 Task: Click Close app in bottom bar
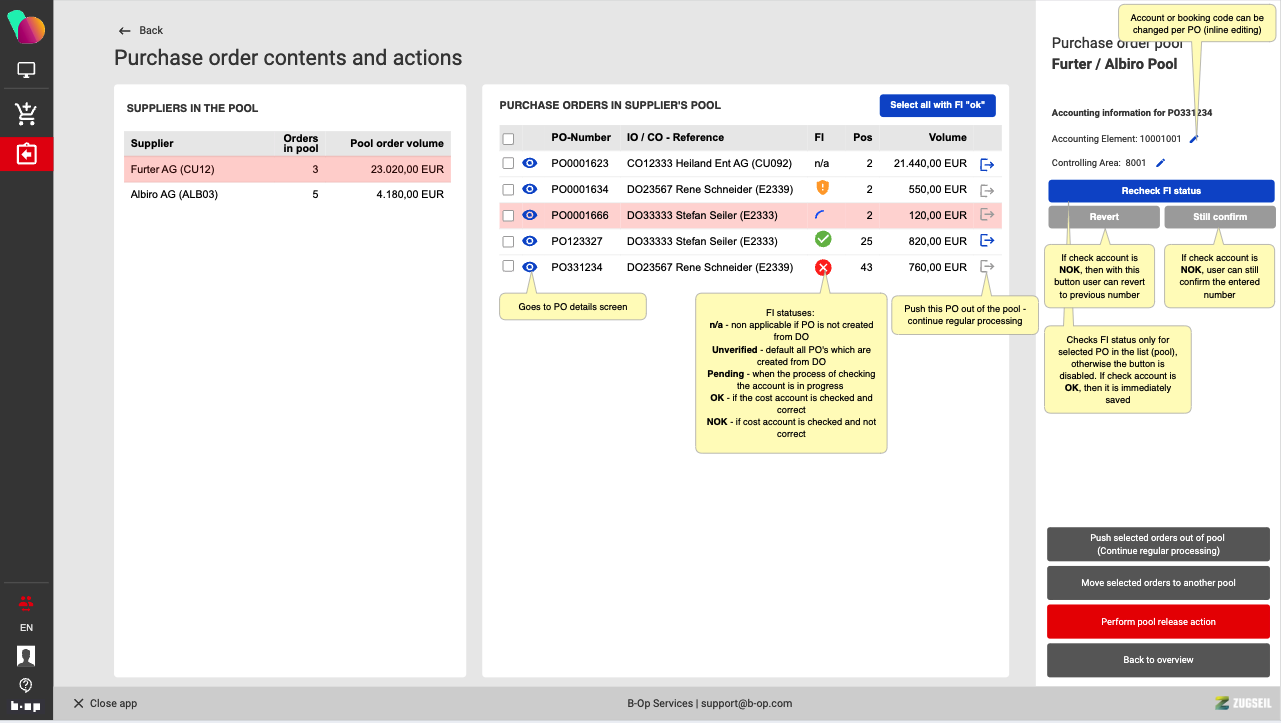pos(105,704)
